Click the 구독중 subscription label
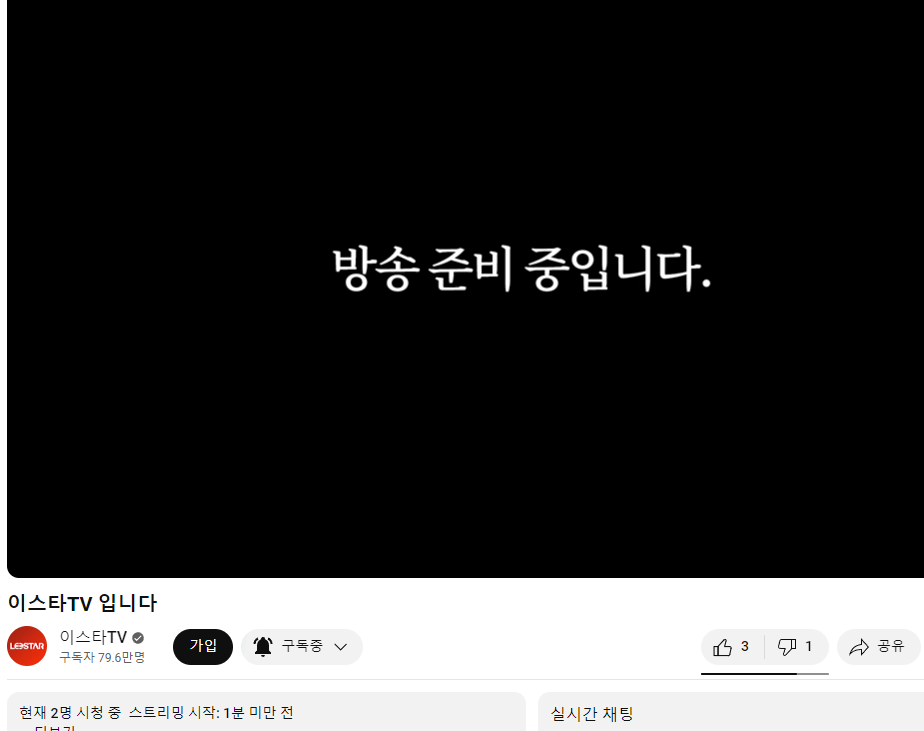Viewport: 924px width, 731px height. tap(302, 646)
